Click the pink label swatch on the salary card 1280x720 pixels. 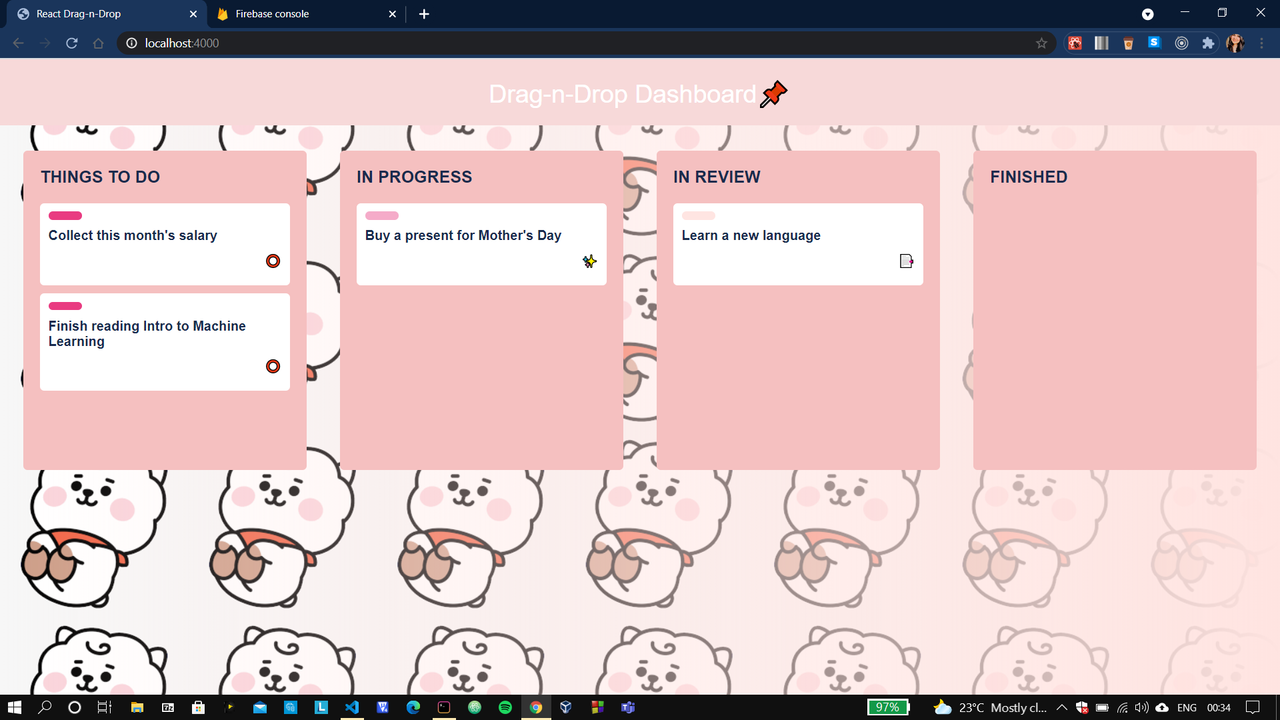coord(64,215)
